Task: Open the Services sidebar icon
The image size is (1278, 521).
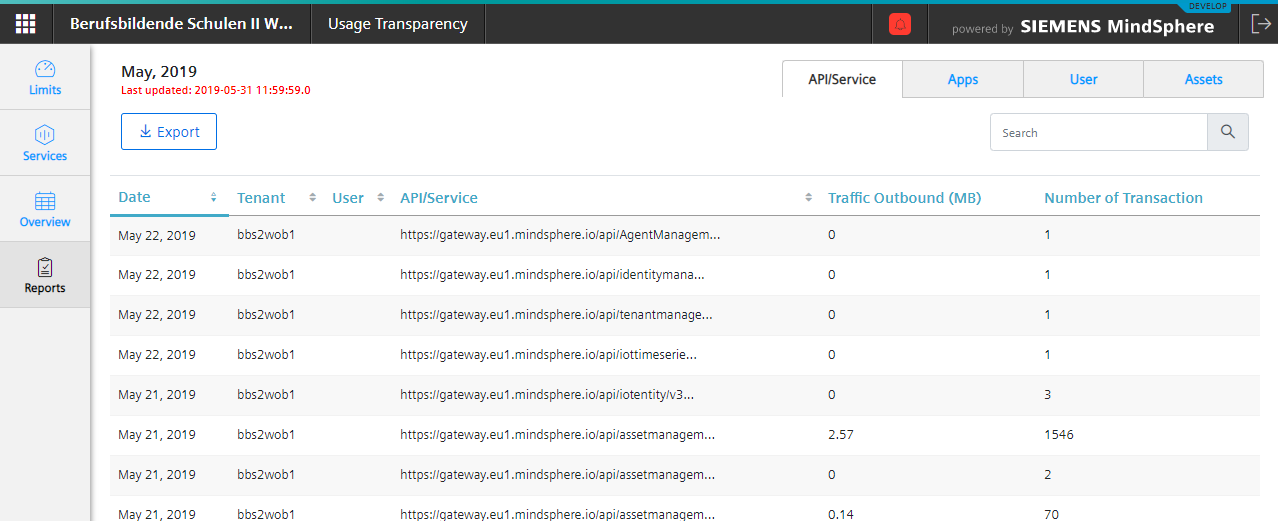Action: pos(45,143)
